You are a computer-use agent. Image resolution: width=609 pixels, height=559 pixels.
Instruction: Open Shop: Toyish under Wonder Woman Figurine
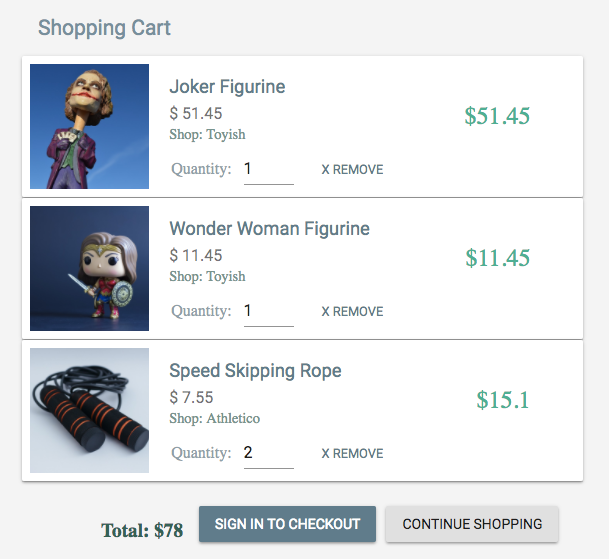click(207, 276)
